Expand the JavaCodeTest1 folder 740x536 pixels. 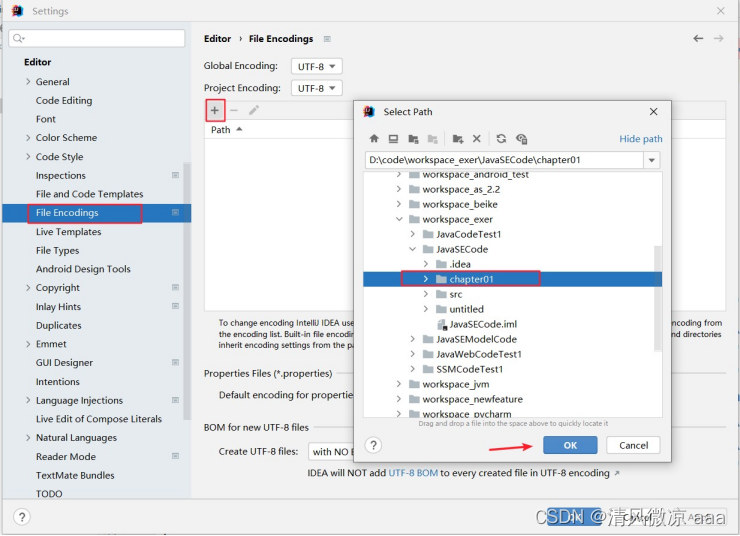(412, 234)
